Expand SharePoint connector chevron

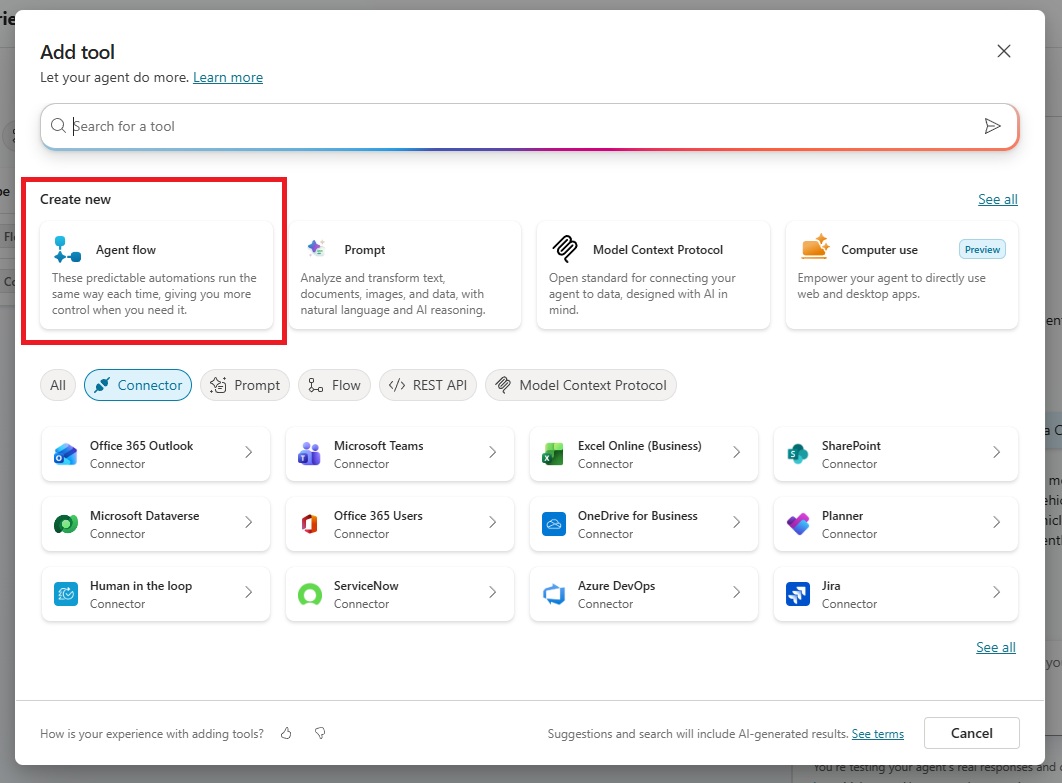[996, 452]
